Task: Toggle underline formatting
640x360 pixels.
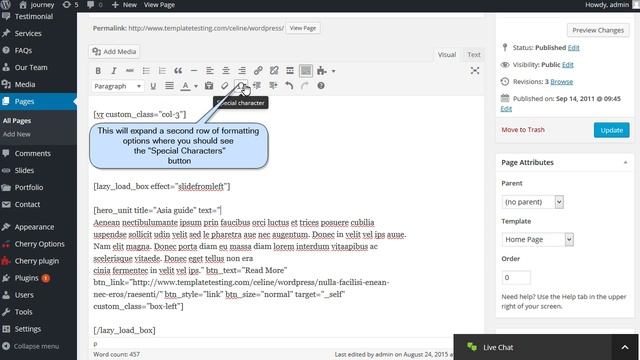Action: [x=153, y=86]
